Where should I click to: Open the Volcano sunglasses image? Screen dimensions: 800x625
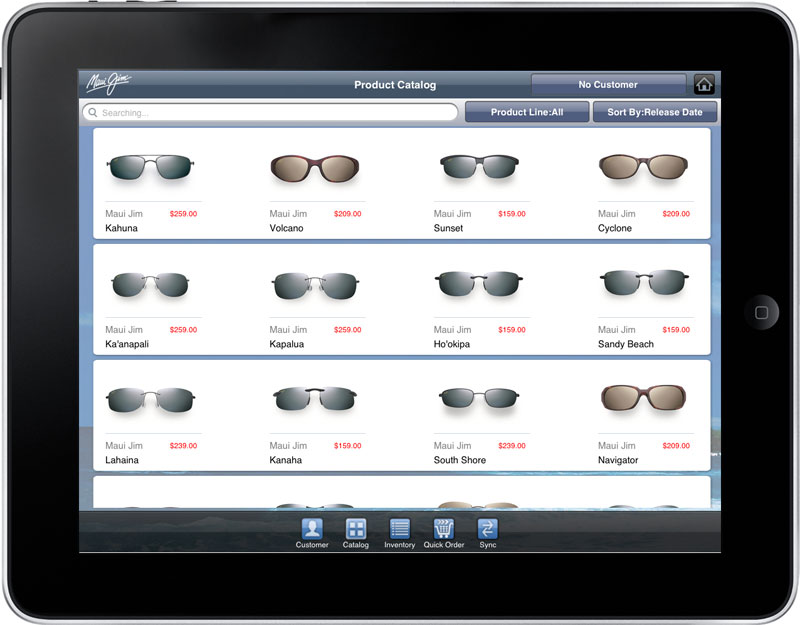315,167
